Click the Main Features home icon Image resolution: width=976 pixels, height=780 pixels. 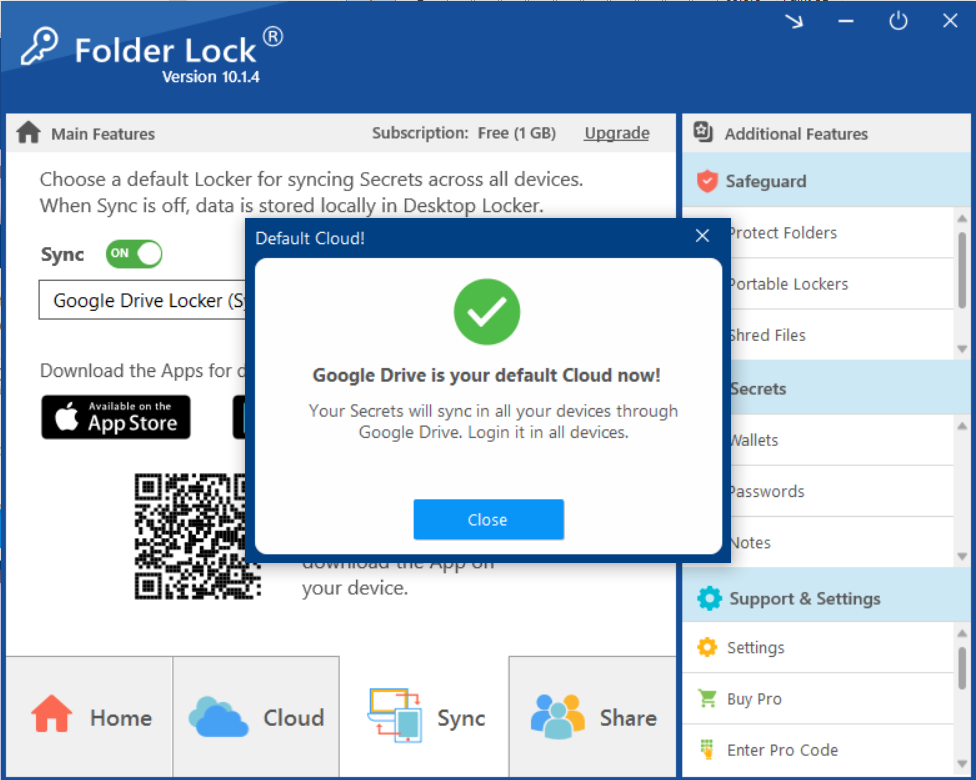29,133
